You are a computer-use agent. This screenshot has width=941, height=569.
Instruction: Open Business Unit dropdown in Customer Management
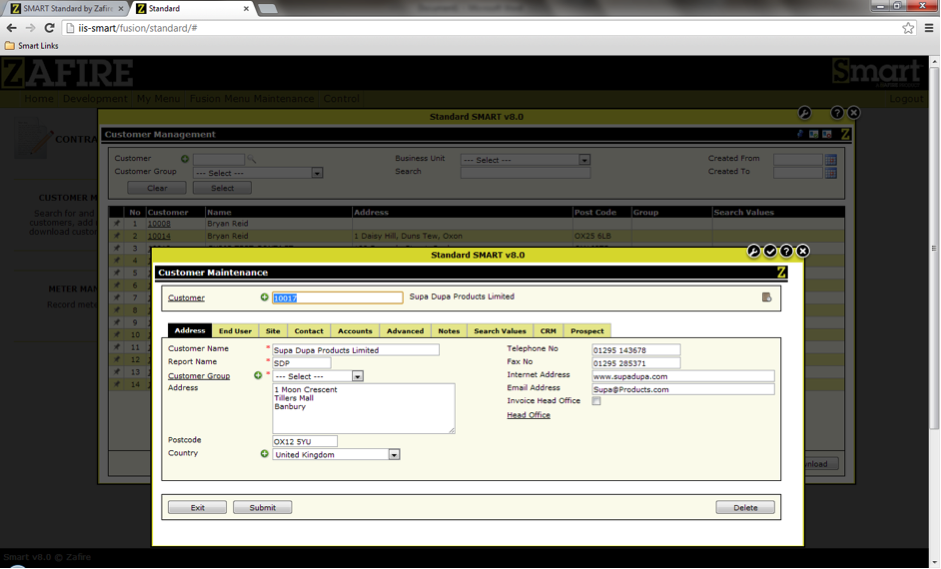(x=525, y=160)
